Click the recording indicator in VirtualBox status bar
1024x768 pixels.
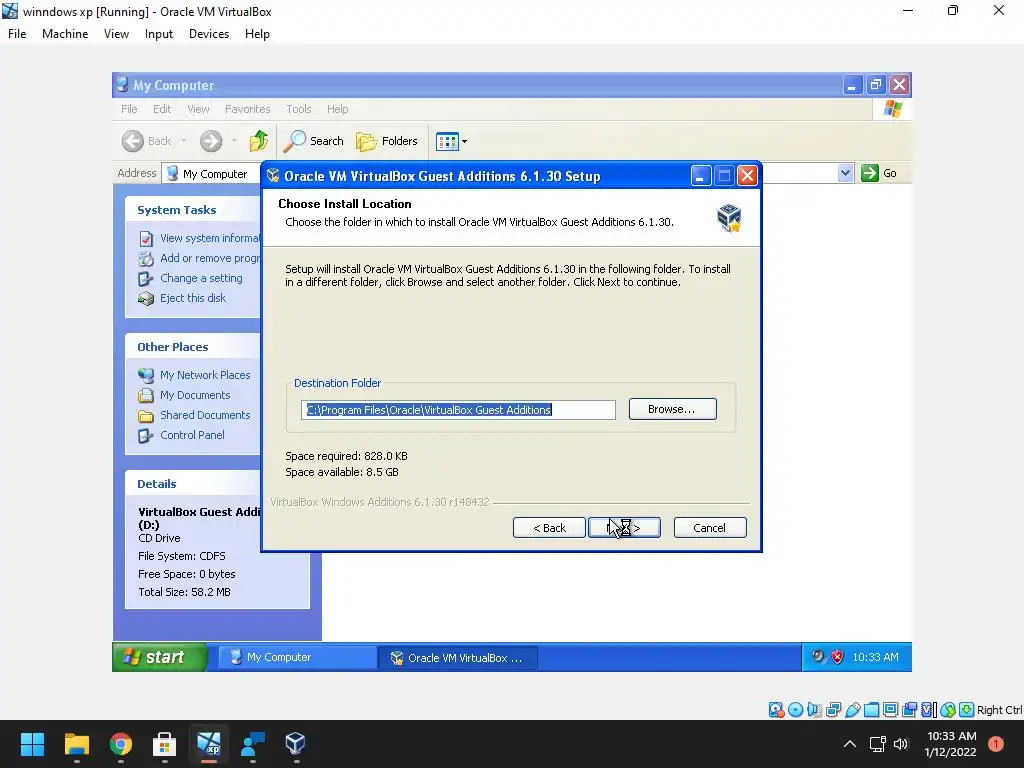pos(910,710)
